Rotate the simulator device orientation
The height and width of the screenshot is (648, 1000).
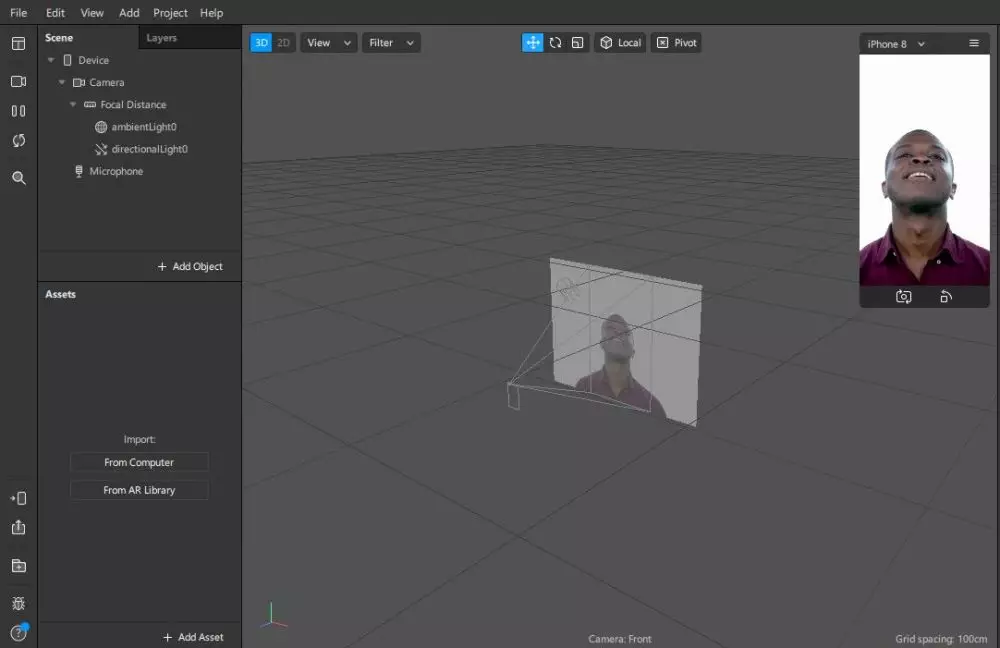tap(946, 297)
